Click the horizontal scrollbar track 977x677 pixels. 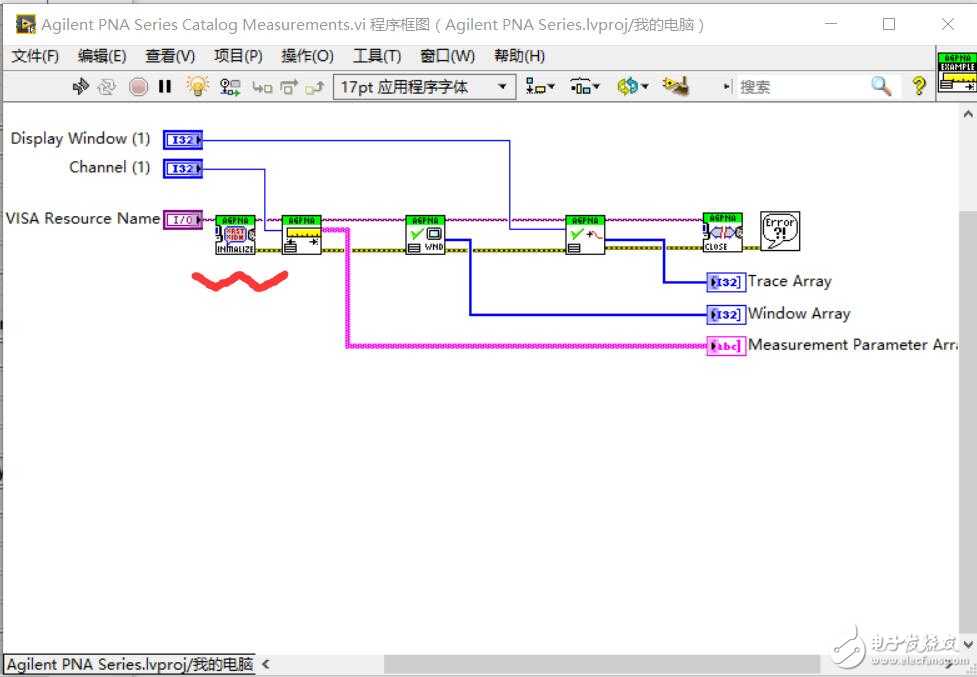(x=604, y=664)
